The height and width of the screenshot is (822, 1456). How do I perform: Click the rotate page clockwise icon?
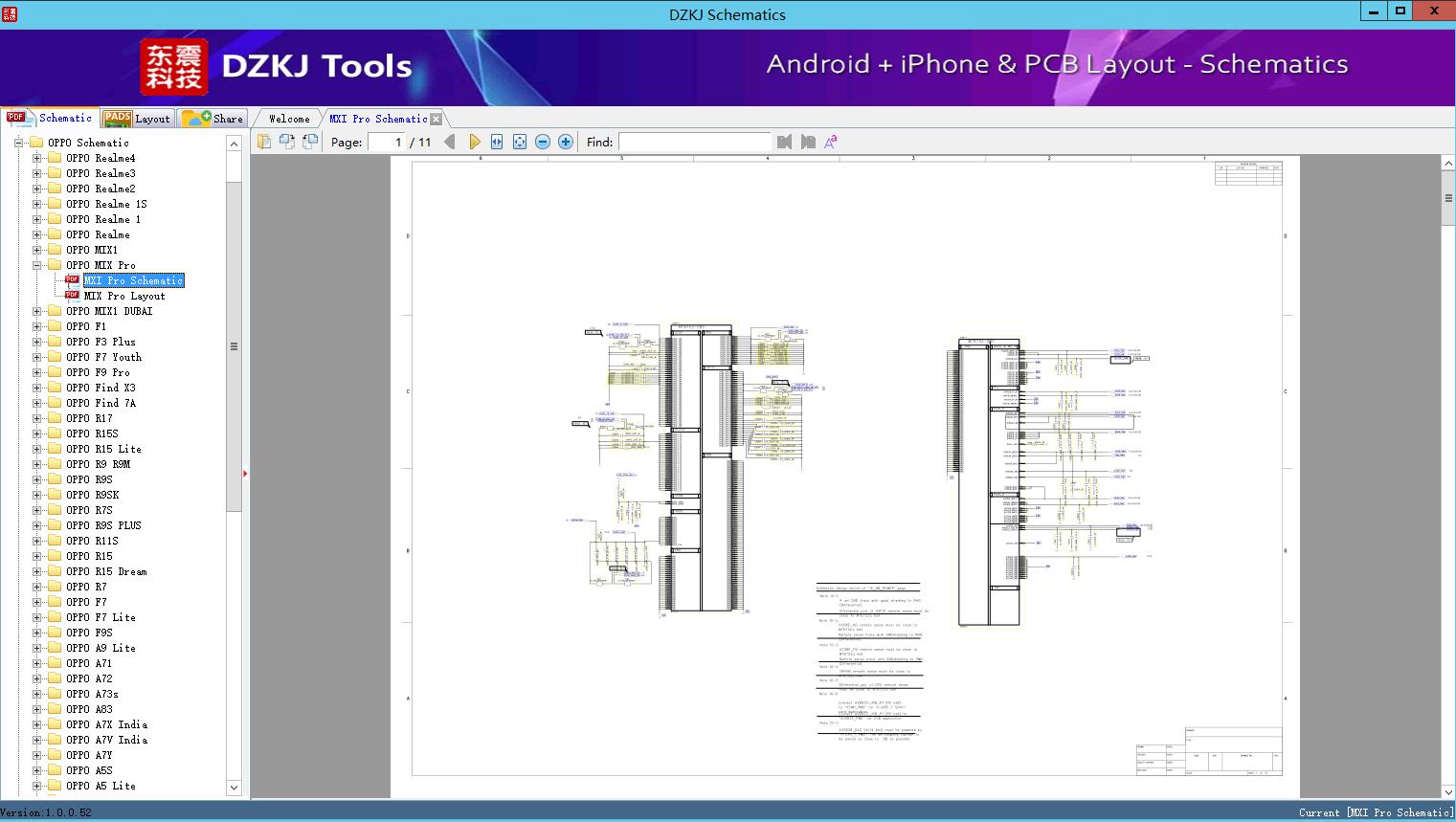[x=286, y=141]
